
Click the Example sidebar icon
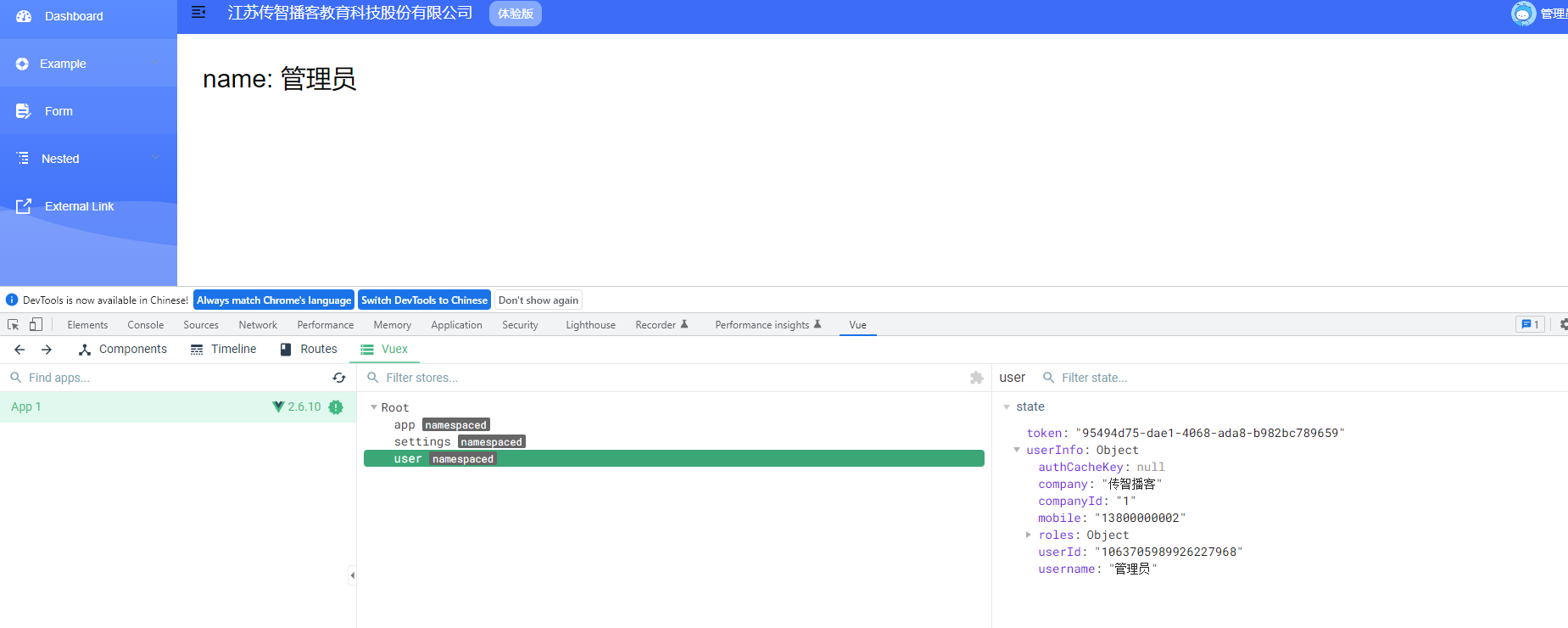22,64
